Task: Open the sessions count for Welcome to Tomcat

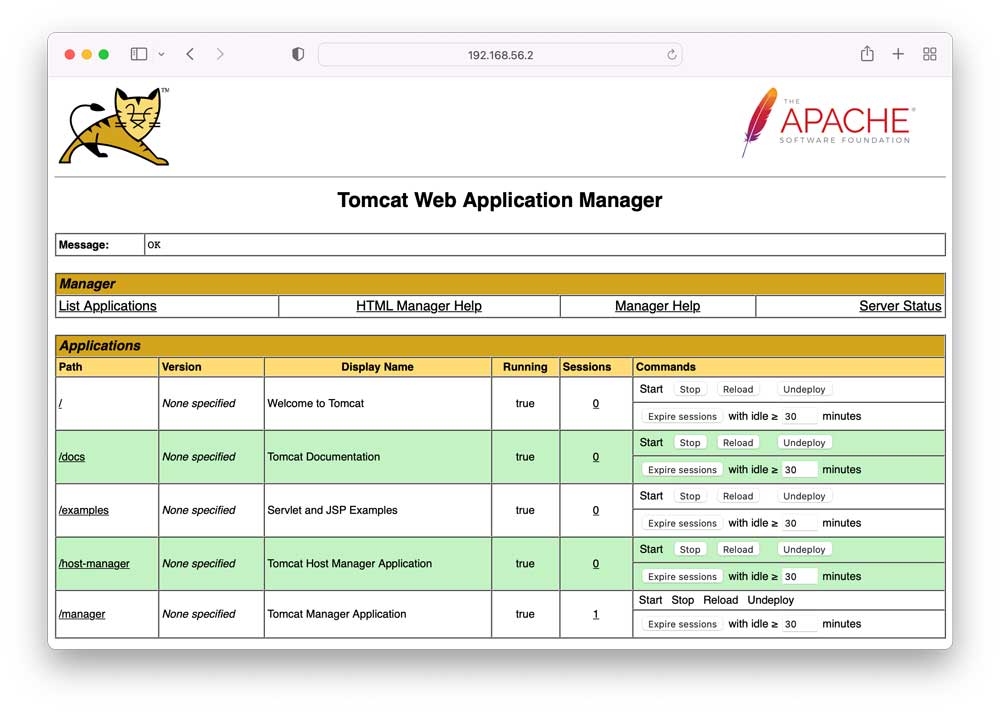Action: click(x=596, y=403)
